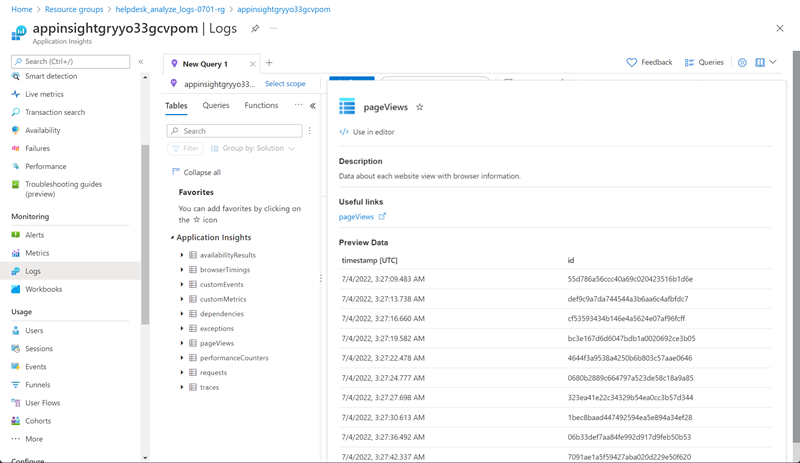The image size is (800, 463).
Task: Open Metrics under Monitoring
Action: (37, 253)
